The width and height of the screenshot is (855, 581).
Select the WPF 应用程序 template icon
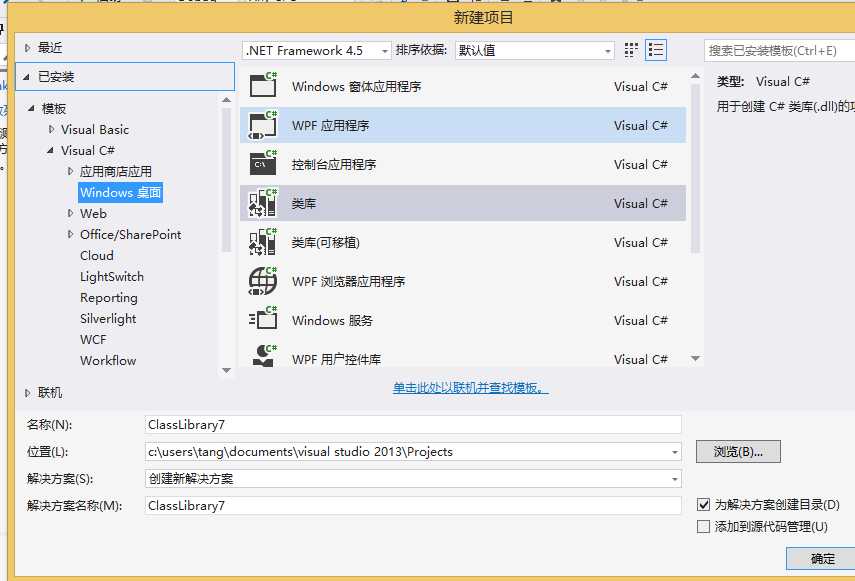pyautogui.click(x=263, y=125)
